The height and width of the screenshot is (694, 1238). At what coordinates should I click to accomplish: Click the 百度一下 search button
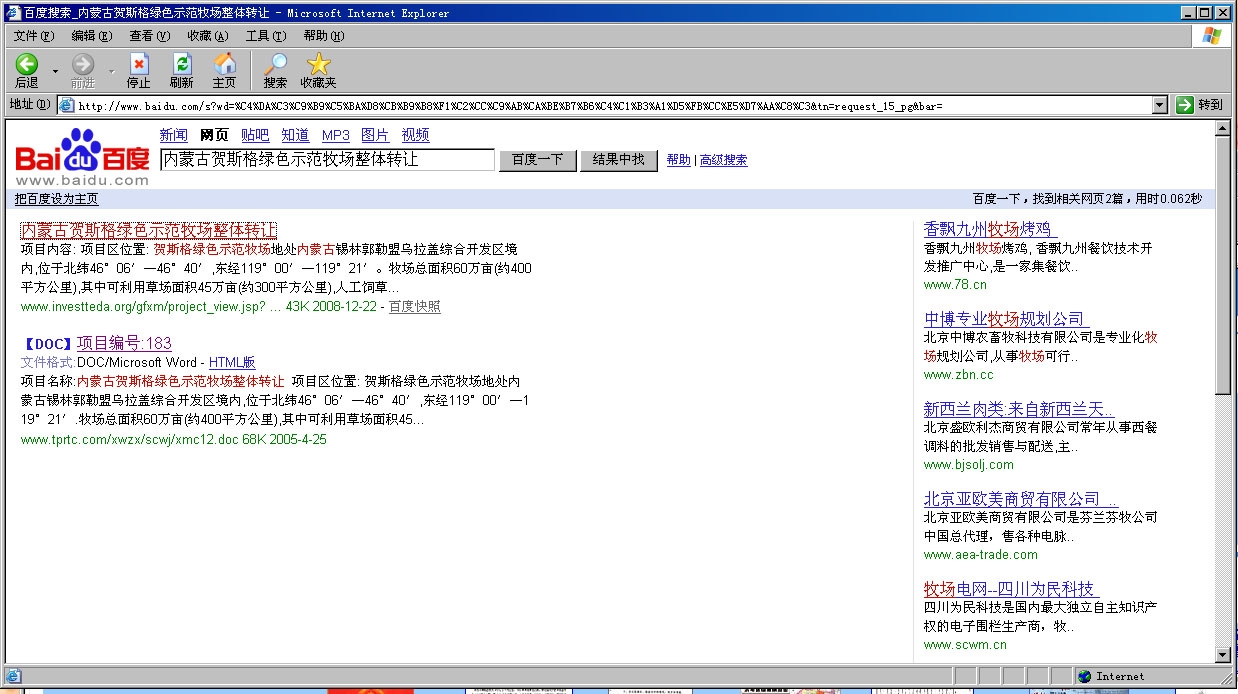pos(538,160)
